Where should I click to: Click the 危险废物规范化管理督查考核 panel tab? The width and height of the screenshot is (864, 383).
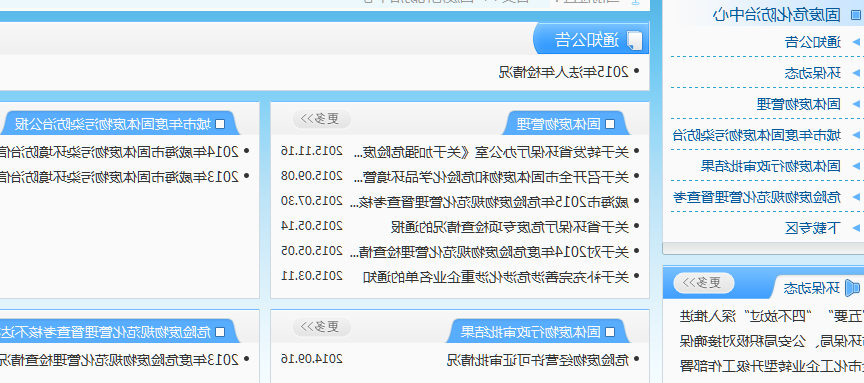click(106, 332)
